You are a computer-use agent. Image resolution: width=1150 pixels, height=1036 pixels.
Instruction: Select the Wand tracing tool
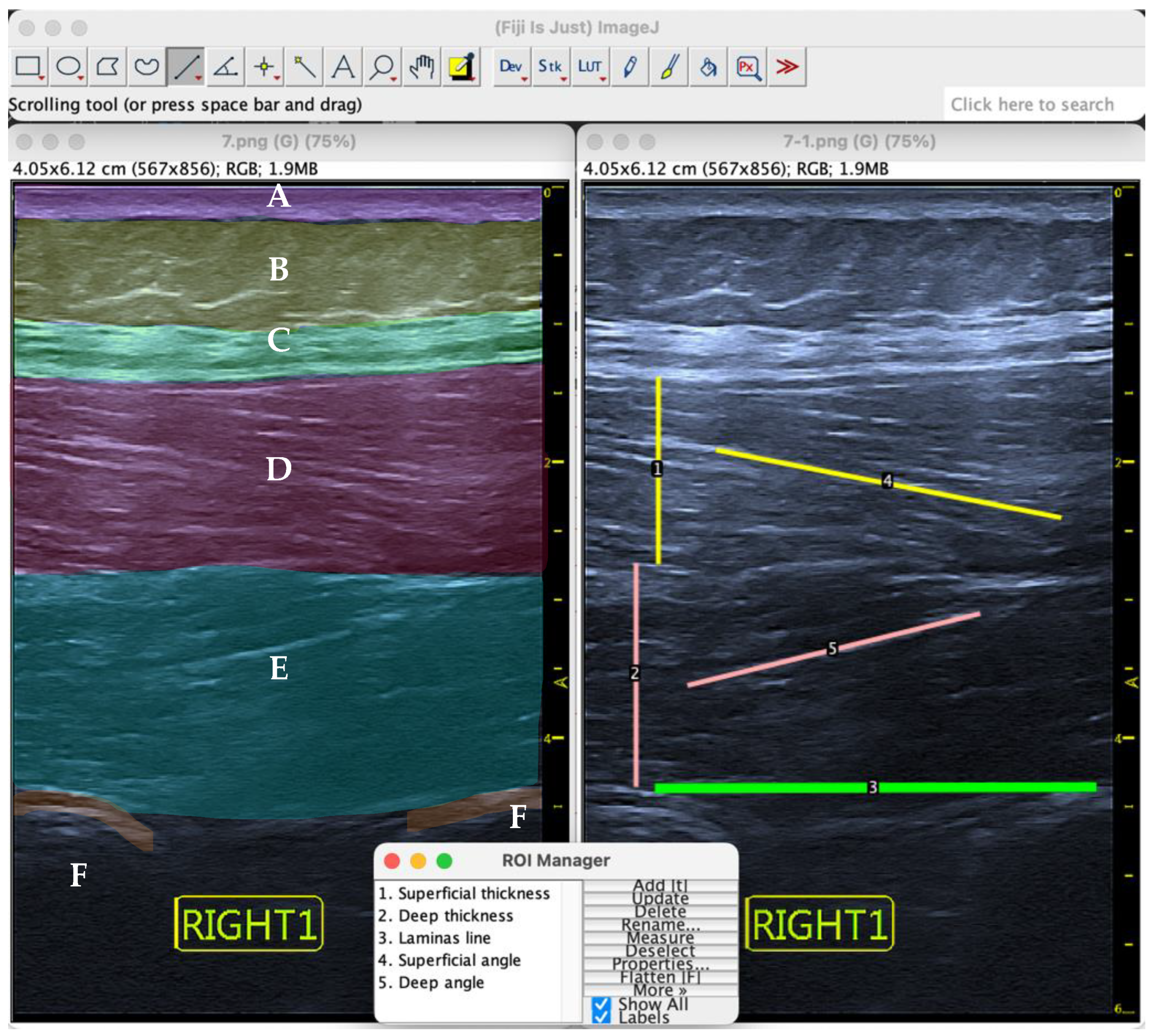tap(304, 67)
